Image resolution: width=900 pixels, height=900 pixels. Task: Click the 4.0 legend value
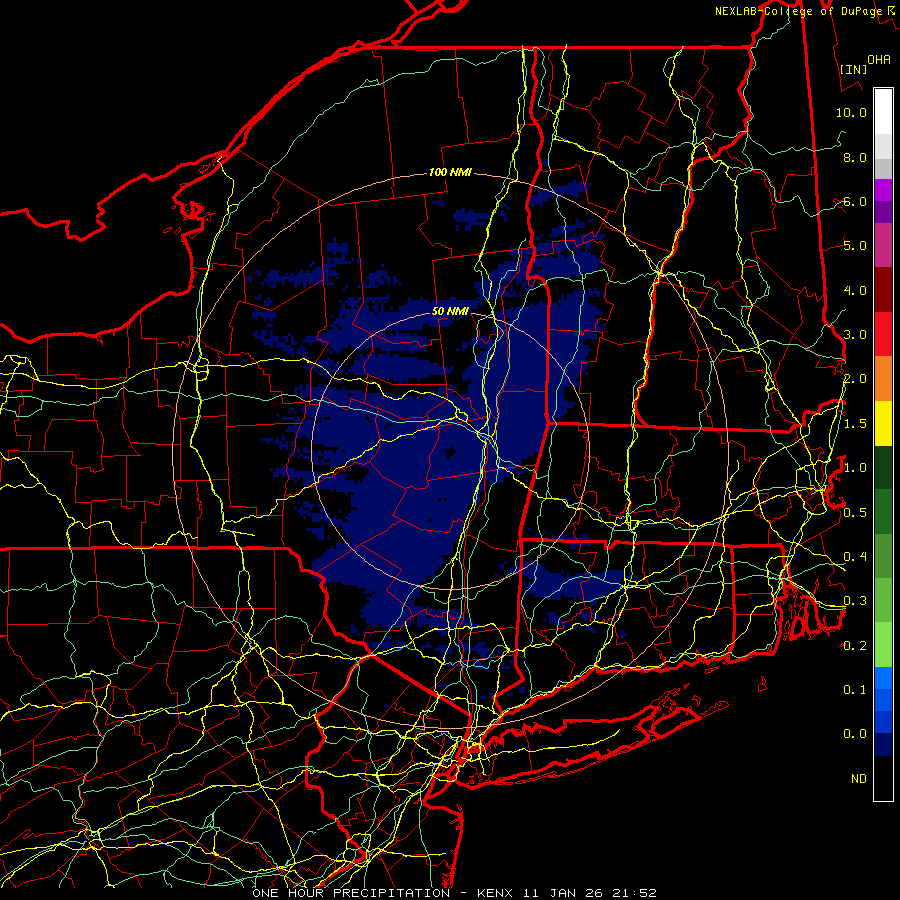point(855,290)
